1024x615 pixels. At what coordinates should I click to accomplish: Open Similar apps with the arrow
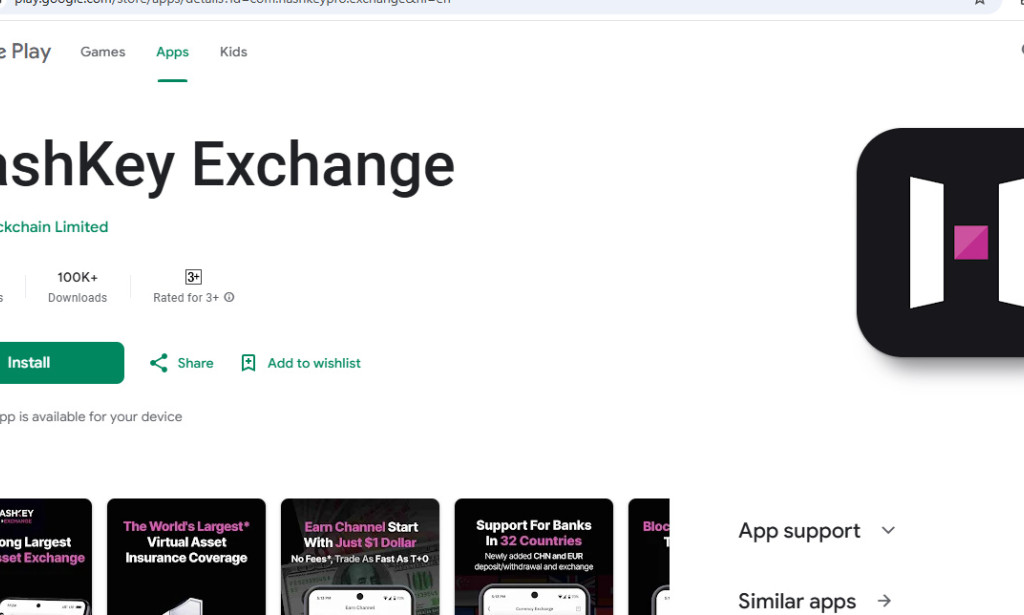tap(884, 600)
